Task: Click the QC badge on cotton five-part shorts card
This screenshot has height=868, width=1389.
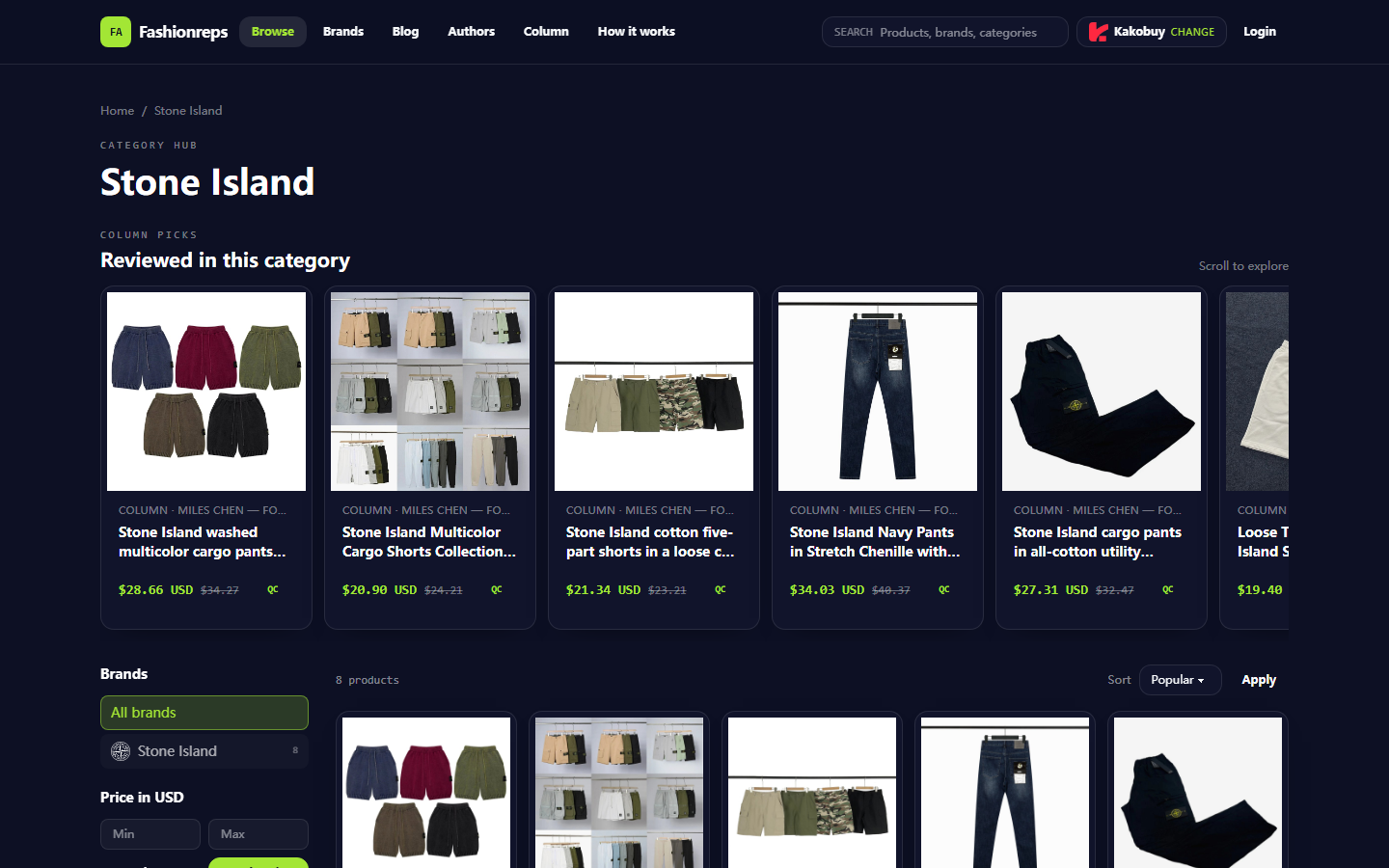Action: [721, 589]
